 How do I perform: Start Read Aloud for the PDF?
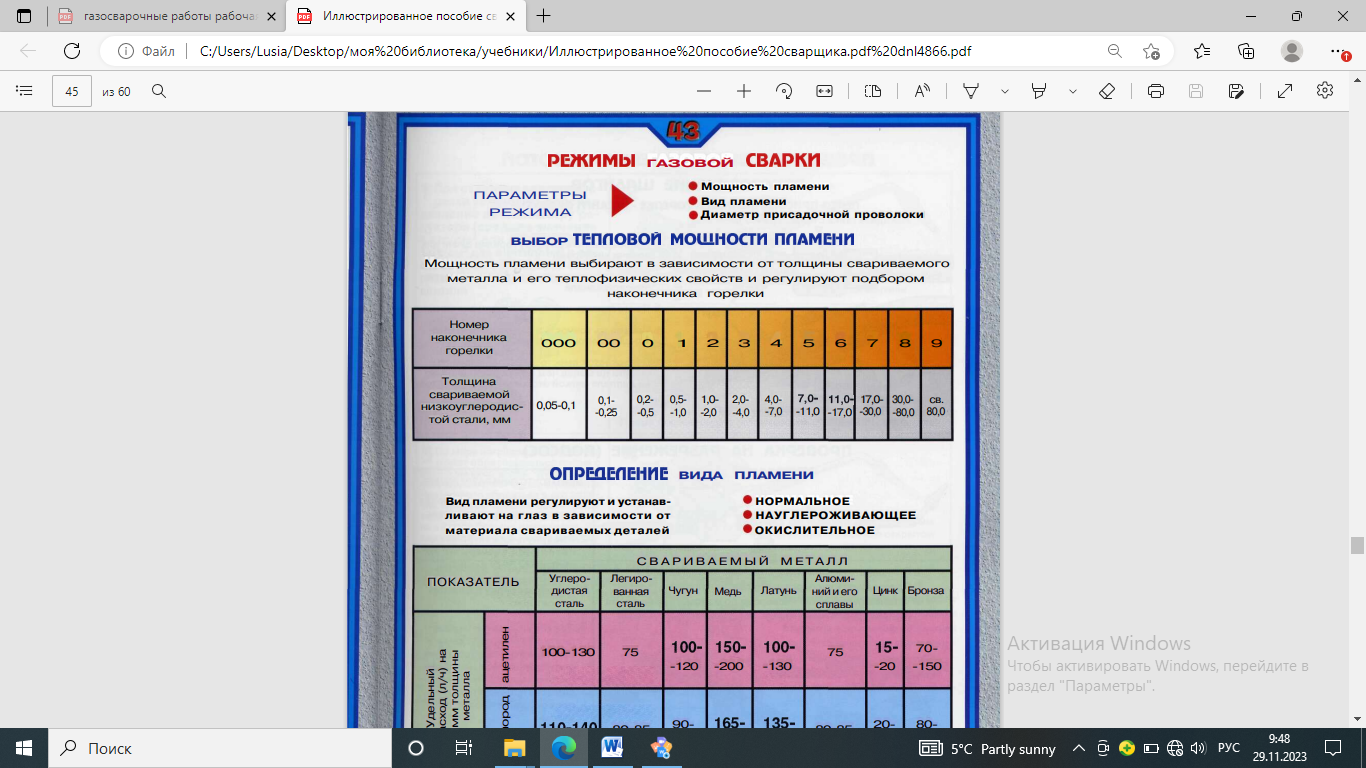click(x=922, y=91)
